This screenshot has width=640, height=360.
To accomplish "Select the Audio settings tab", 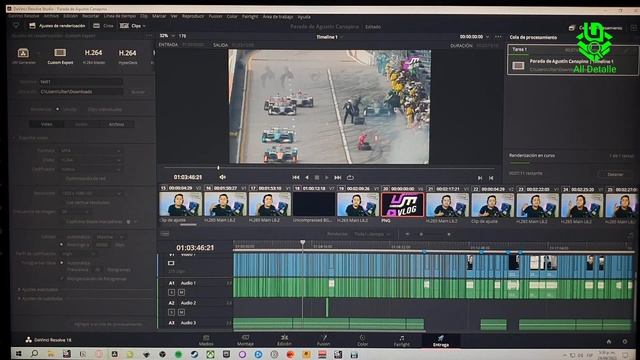I will (x=81, y=124).
